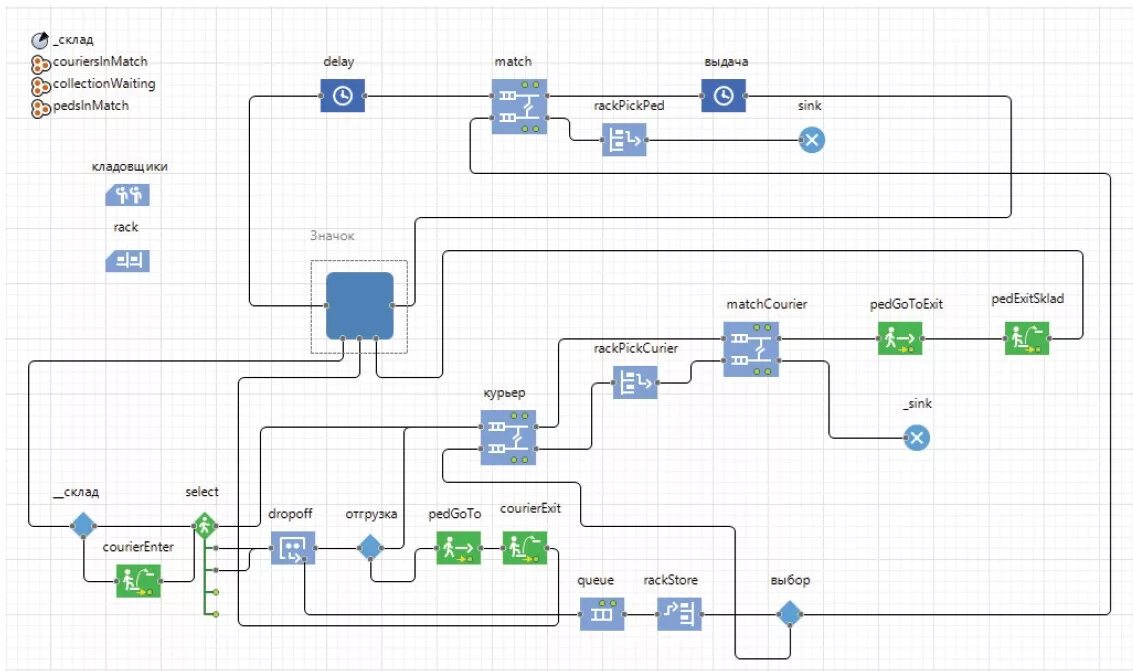Select the отгрузка diamond block
This screenshot has height=671, width=1133.
coord(370,547)
